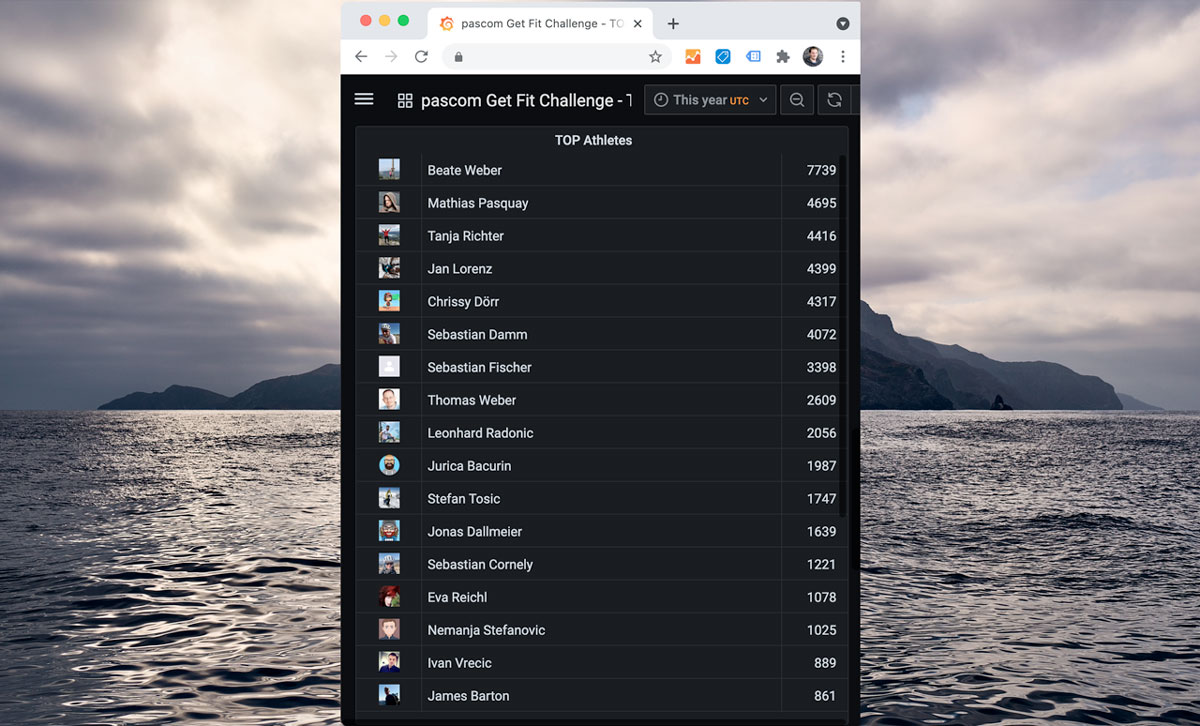Select the name 'Stefan Tosic'
This screenshot has height=726, width=1200.
[464, 498]
